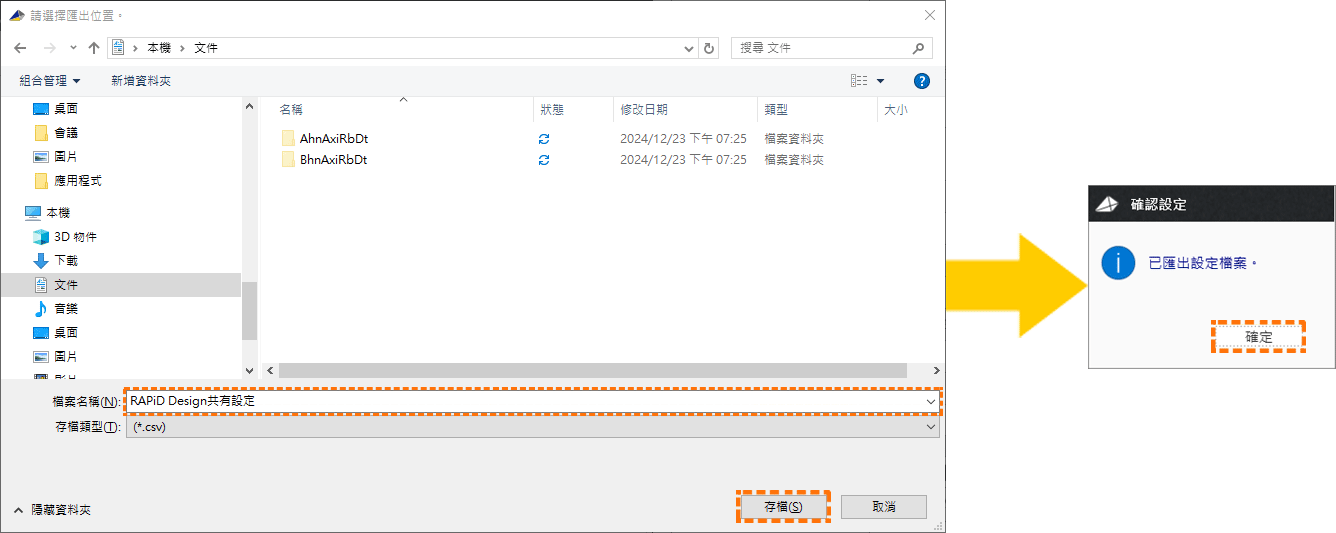Select the first 圖片 sidebar item
This screenshot has height=533, width=1336.
tap(66, 156)
